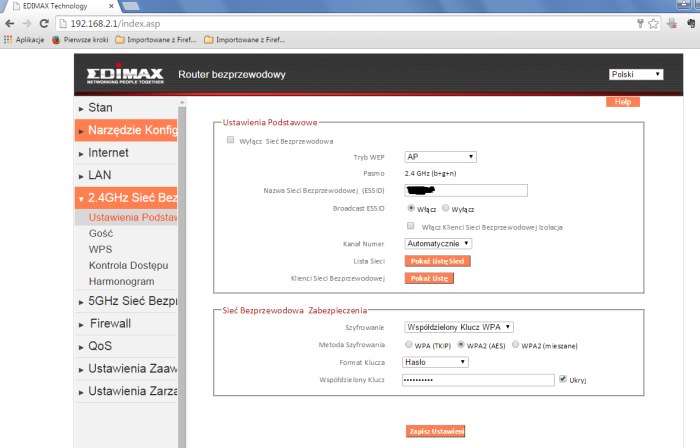Click the saved password key icon
Image resolution: width=700 pixels, height=448 pixels.
pyautogui.click(x=639, y=22)
